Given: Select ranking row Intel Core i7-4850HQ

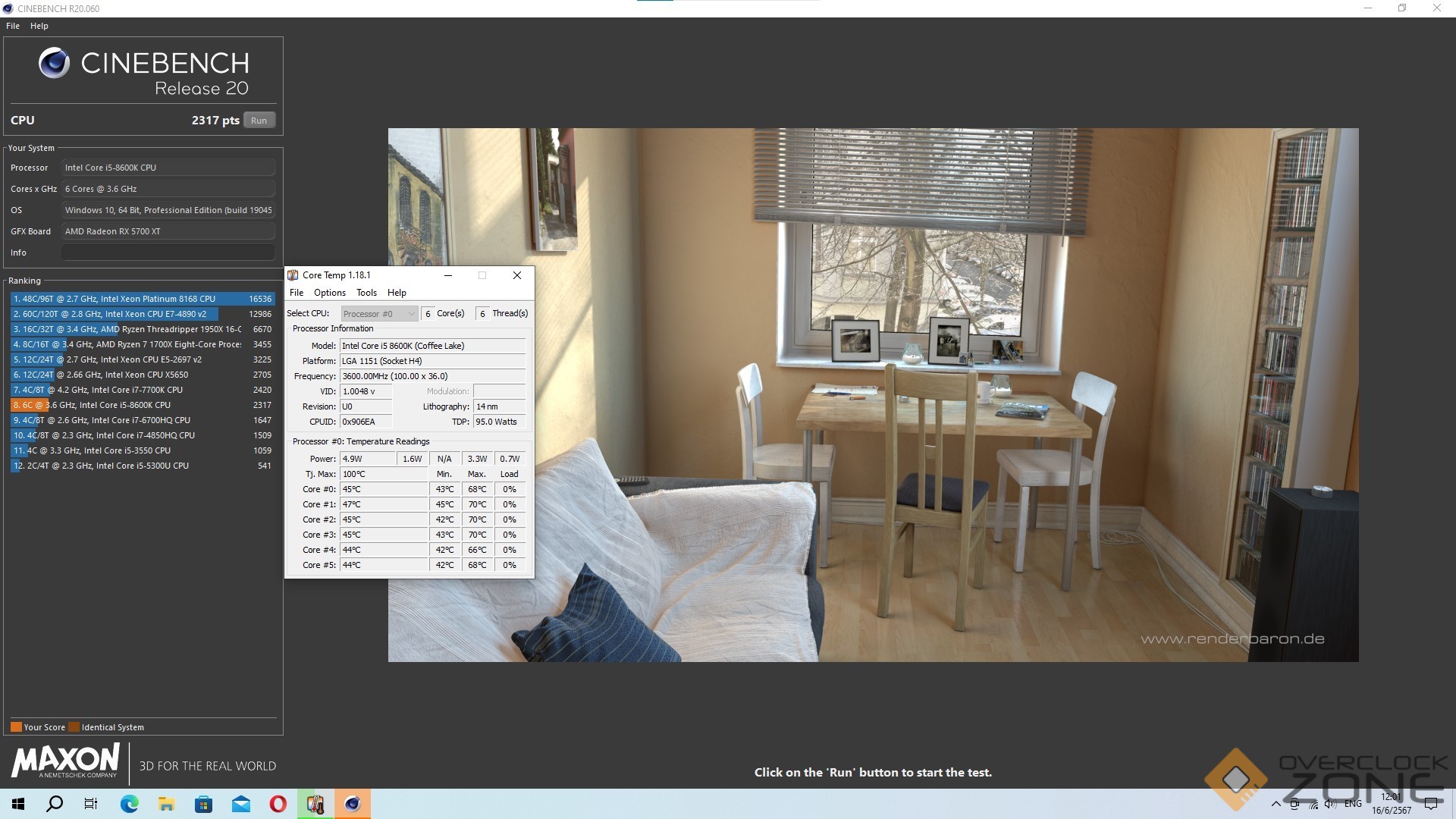Looking at the screenshot, I should pos(143,435).
